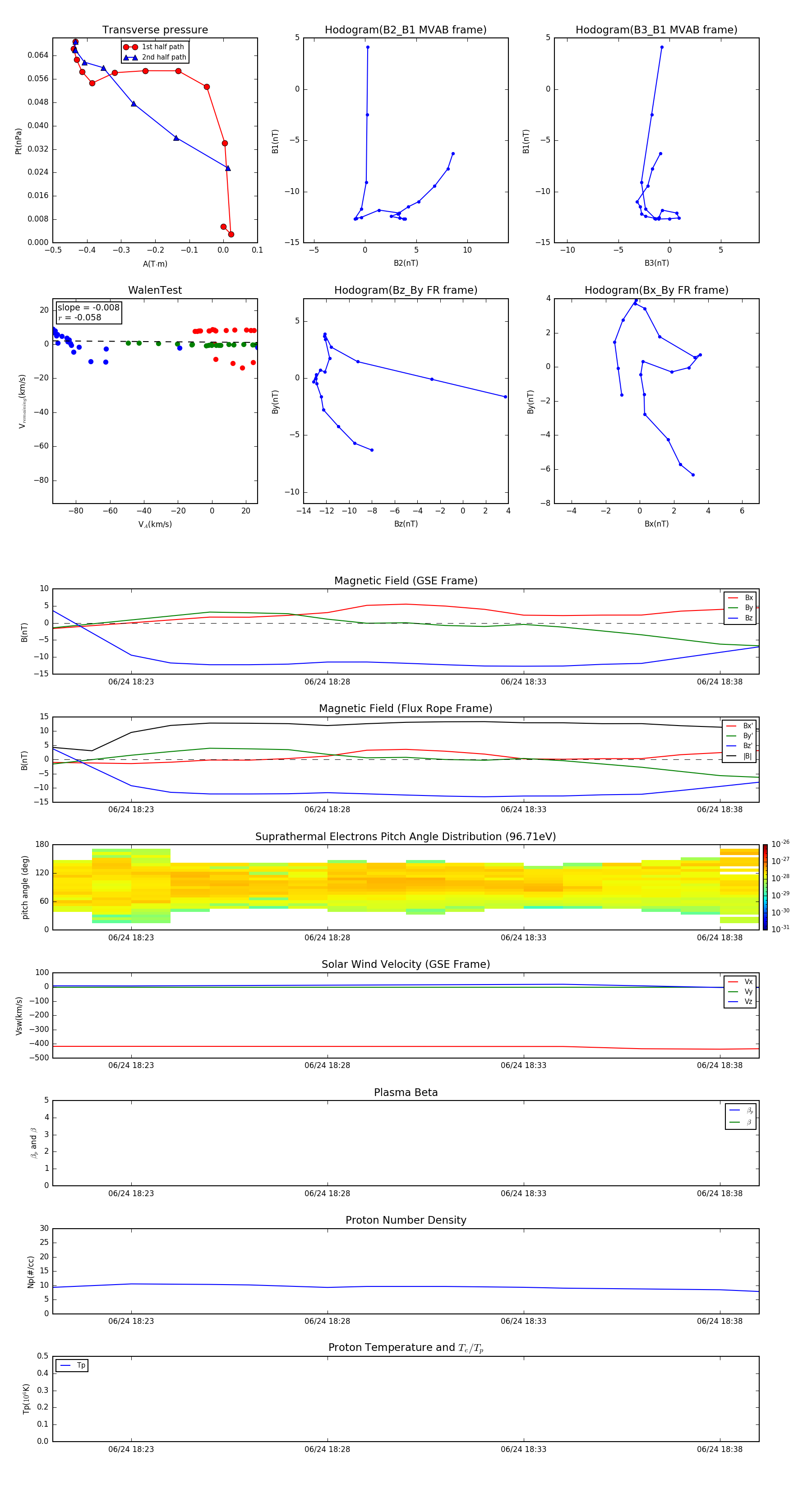
Task: Click the 'Bz(nT)' x-axis label in hodogram
Action: (x=406, y=524)
